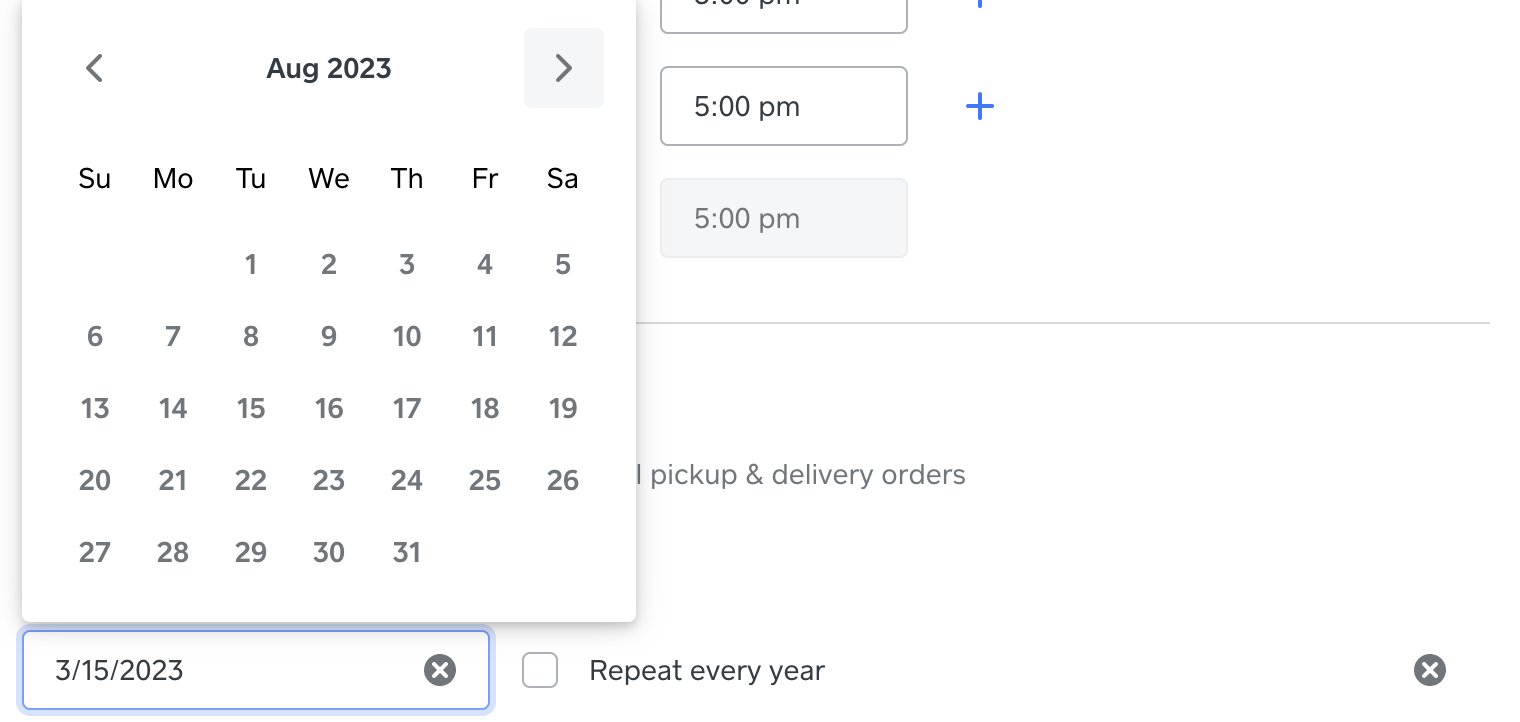Pick August 27 on the calendar
Viewport: 1520px width, 722px height.
click(95, 552)
